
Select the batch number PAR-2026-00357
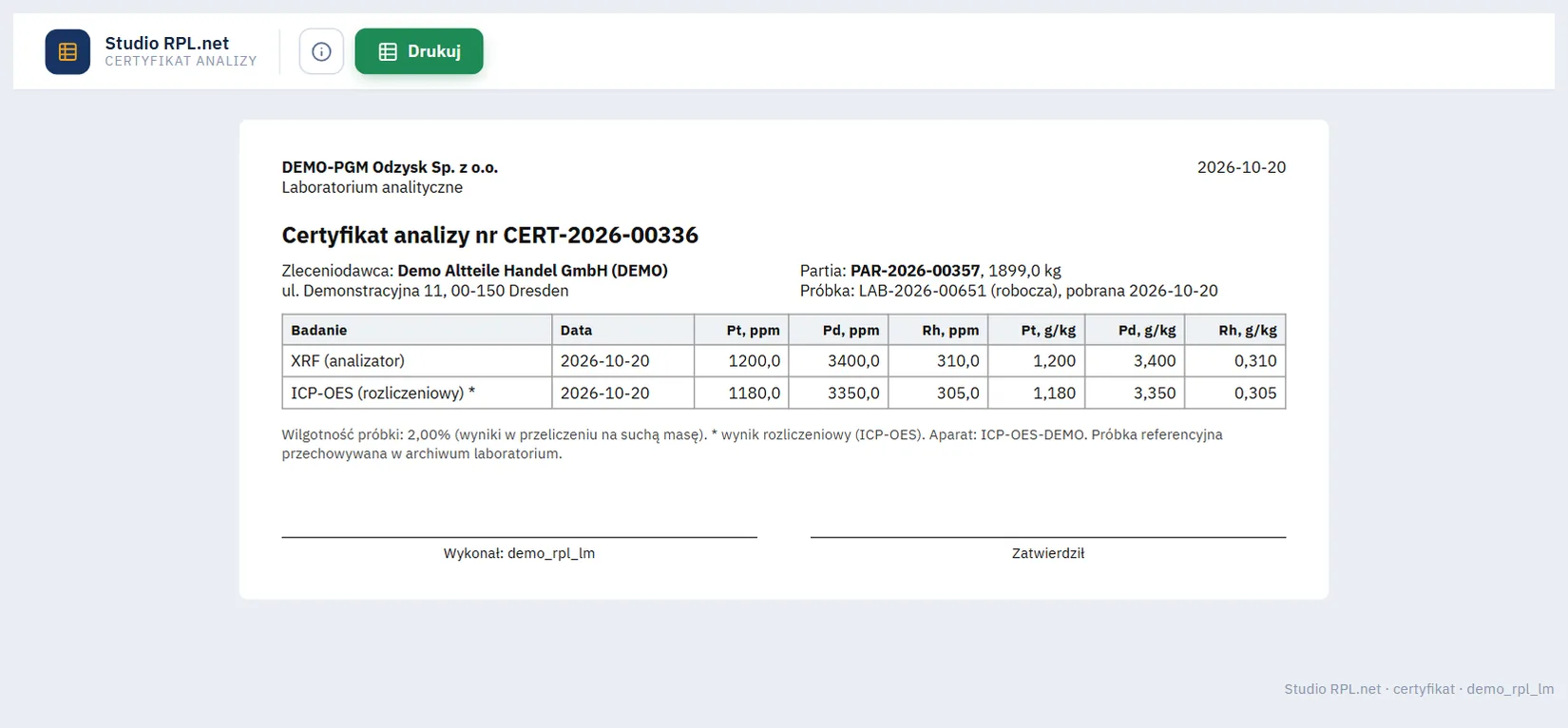coord(915,271)
